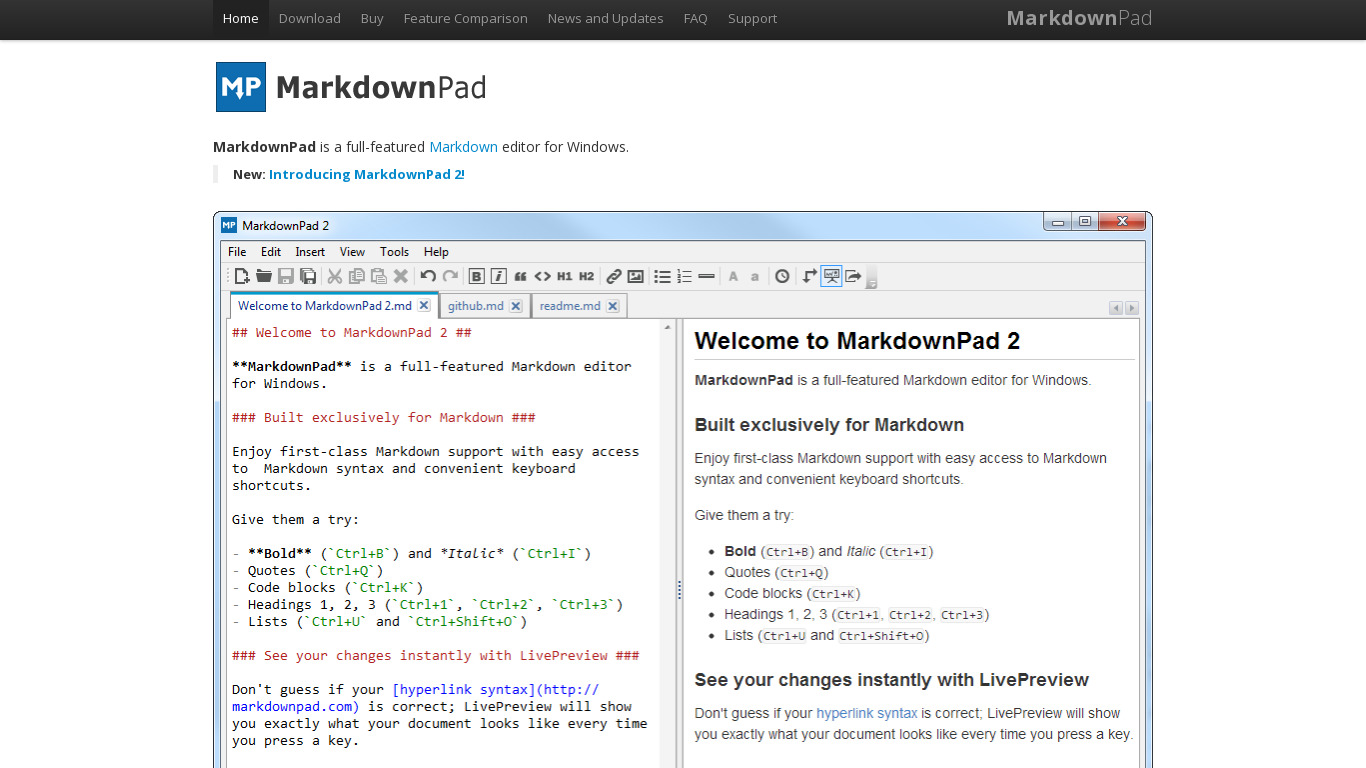The image size is (1366, 768).
Task: Click the Cut scissors icon
Action: coord(335,276)
